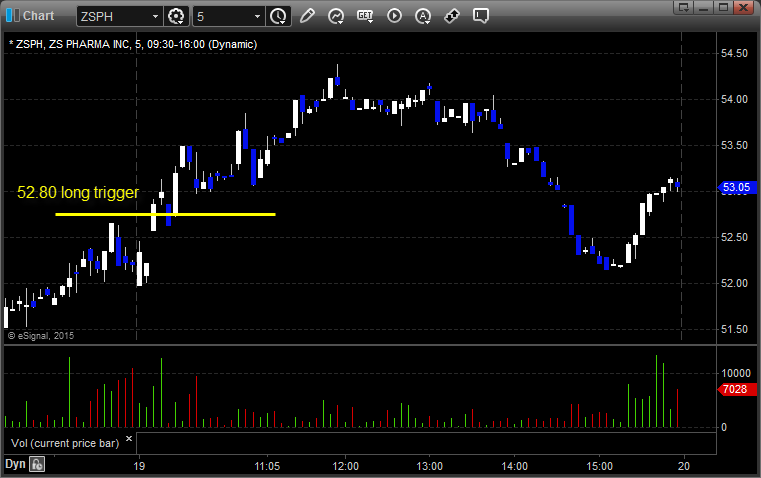Open the window options dropdown button
This screenshot has height=478, width=761.
(683, 7)
